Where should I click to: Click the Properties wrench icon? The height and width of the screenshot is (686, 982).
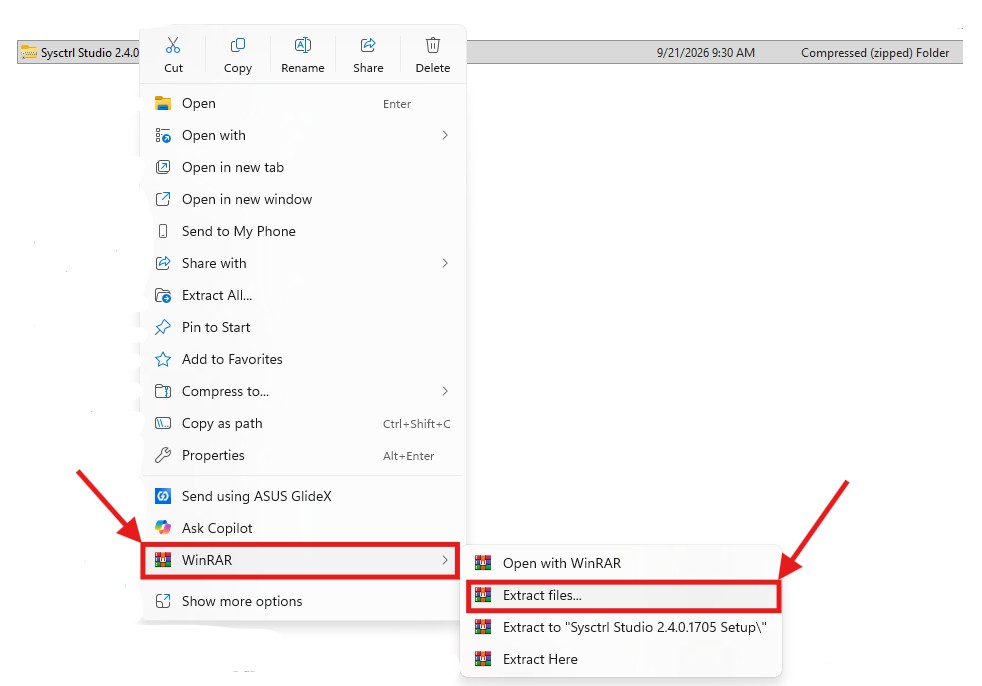click(x=163, y=455)
